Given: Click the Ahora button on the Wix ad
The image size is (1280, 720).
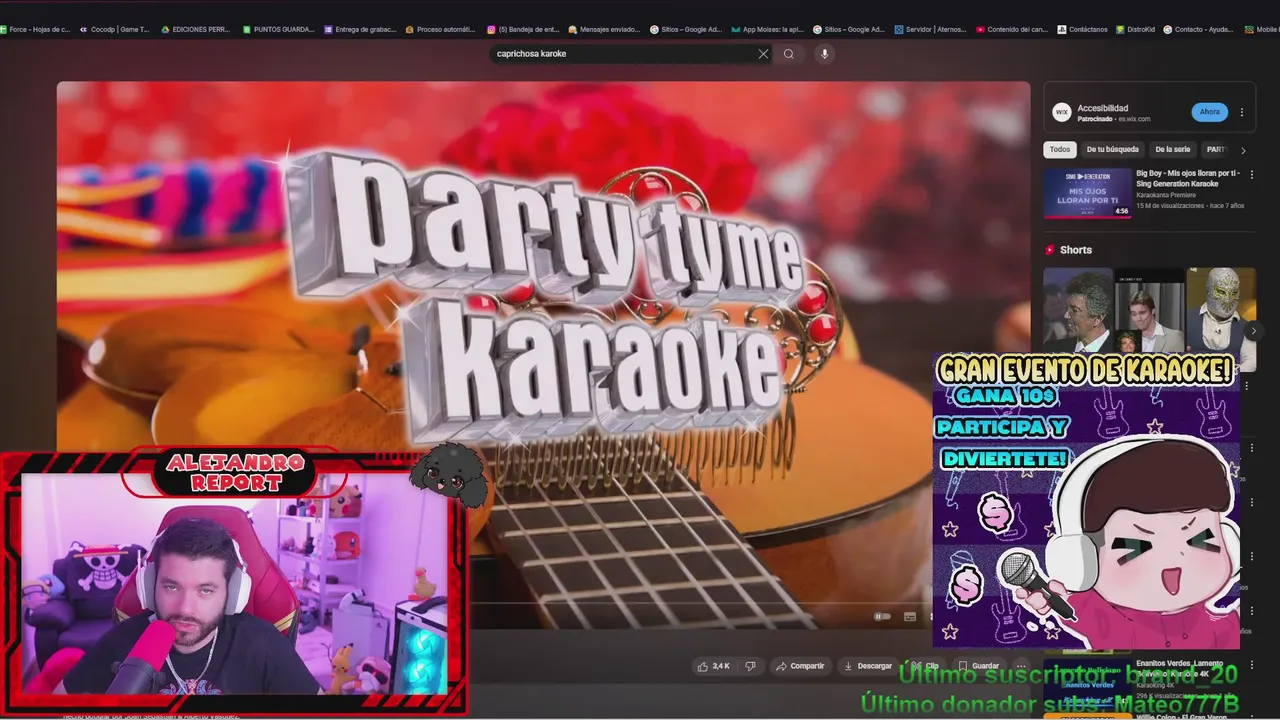Looking at the screenshot, I should pos(1209,112).
